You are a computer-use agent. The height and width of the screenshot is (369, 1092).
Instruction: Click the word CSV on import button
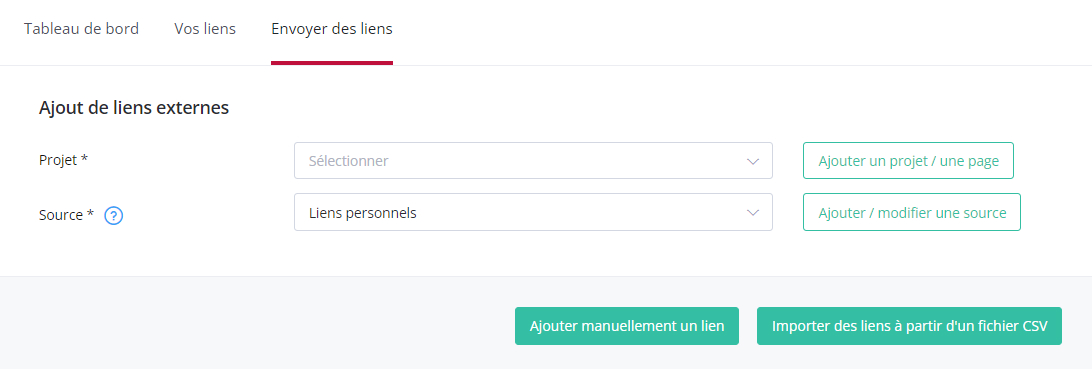pyautogui.click(x=1034, y=326)
